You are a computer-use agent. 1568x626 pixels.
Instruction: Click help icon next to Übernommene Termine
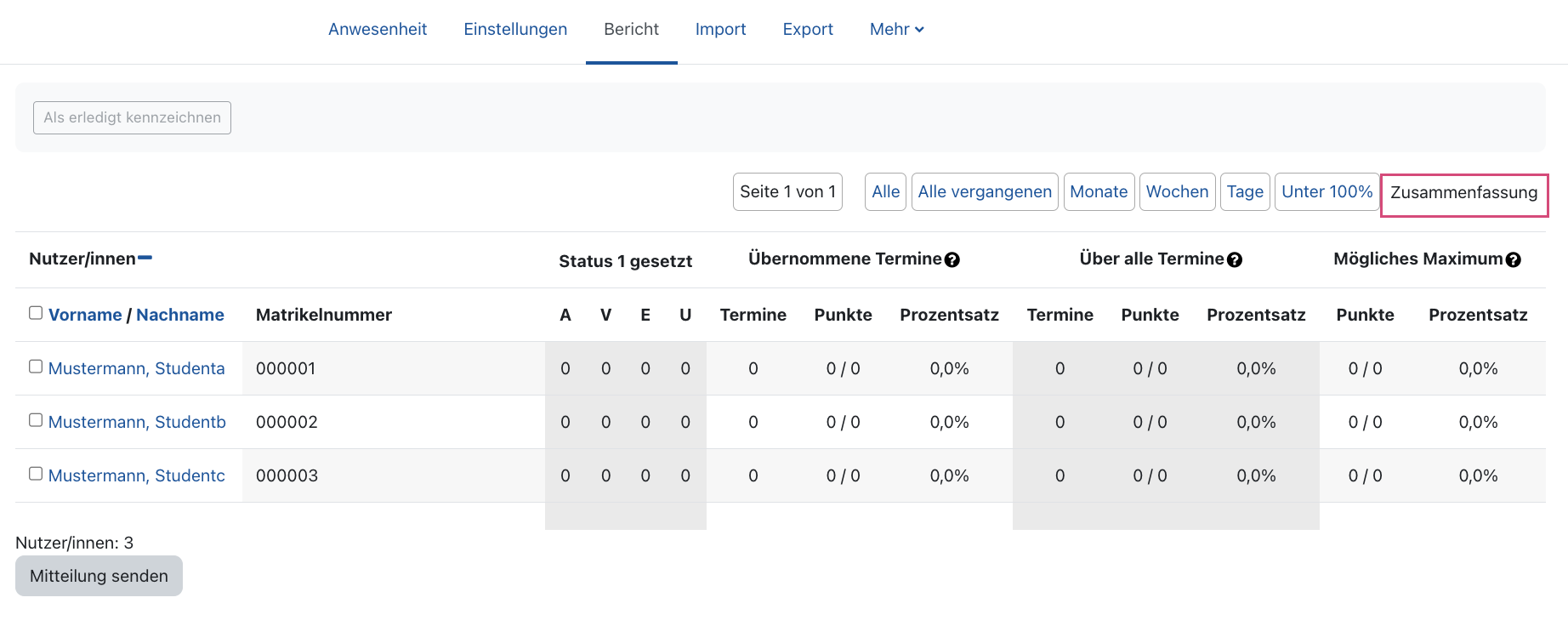point(952,260)
